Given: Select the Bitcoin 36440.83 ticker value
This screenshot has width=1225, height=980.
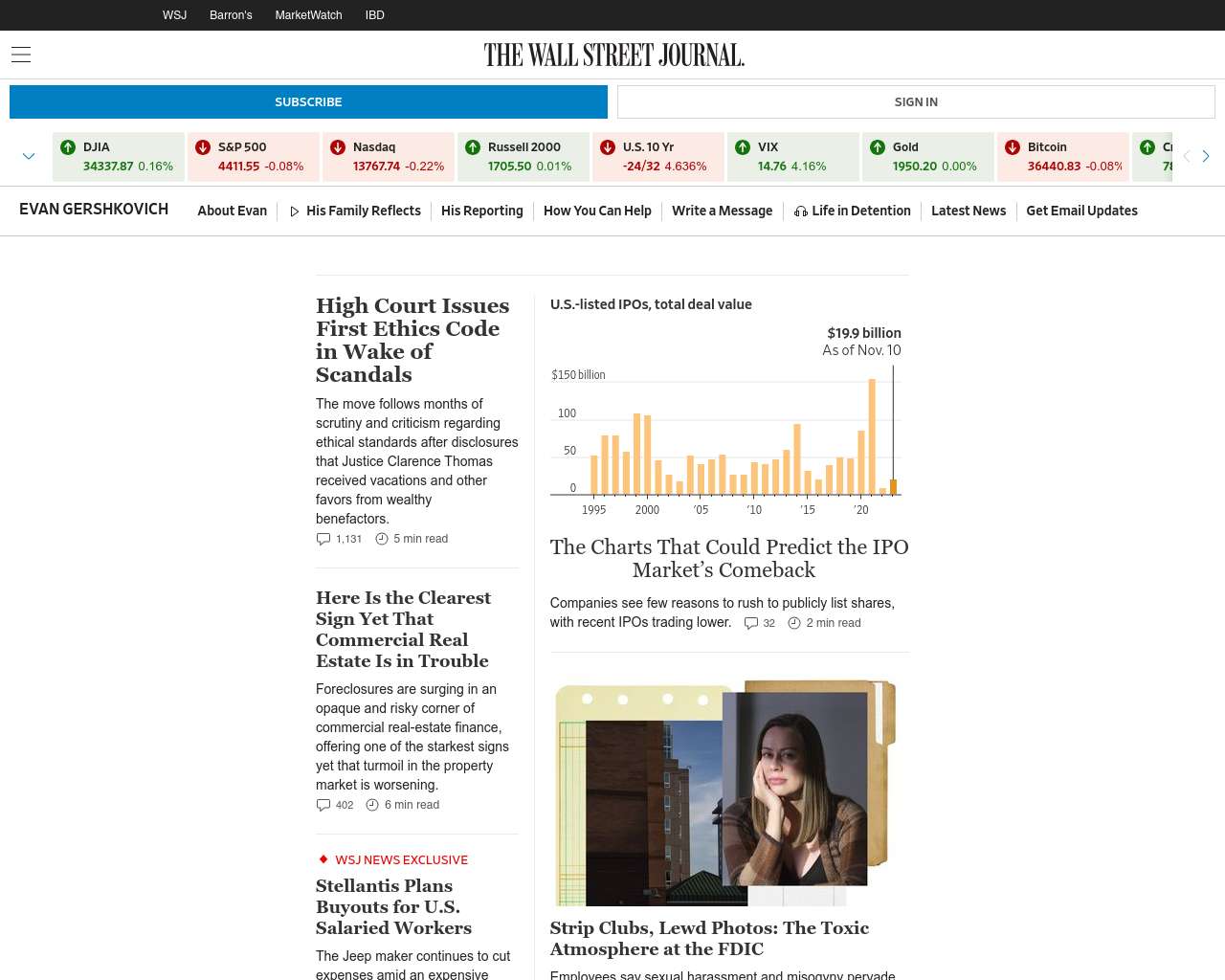Looking at the screenshot, I should [x=1054, y=167].
